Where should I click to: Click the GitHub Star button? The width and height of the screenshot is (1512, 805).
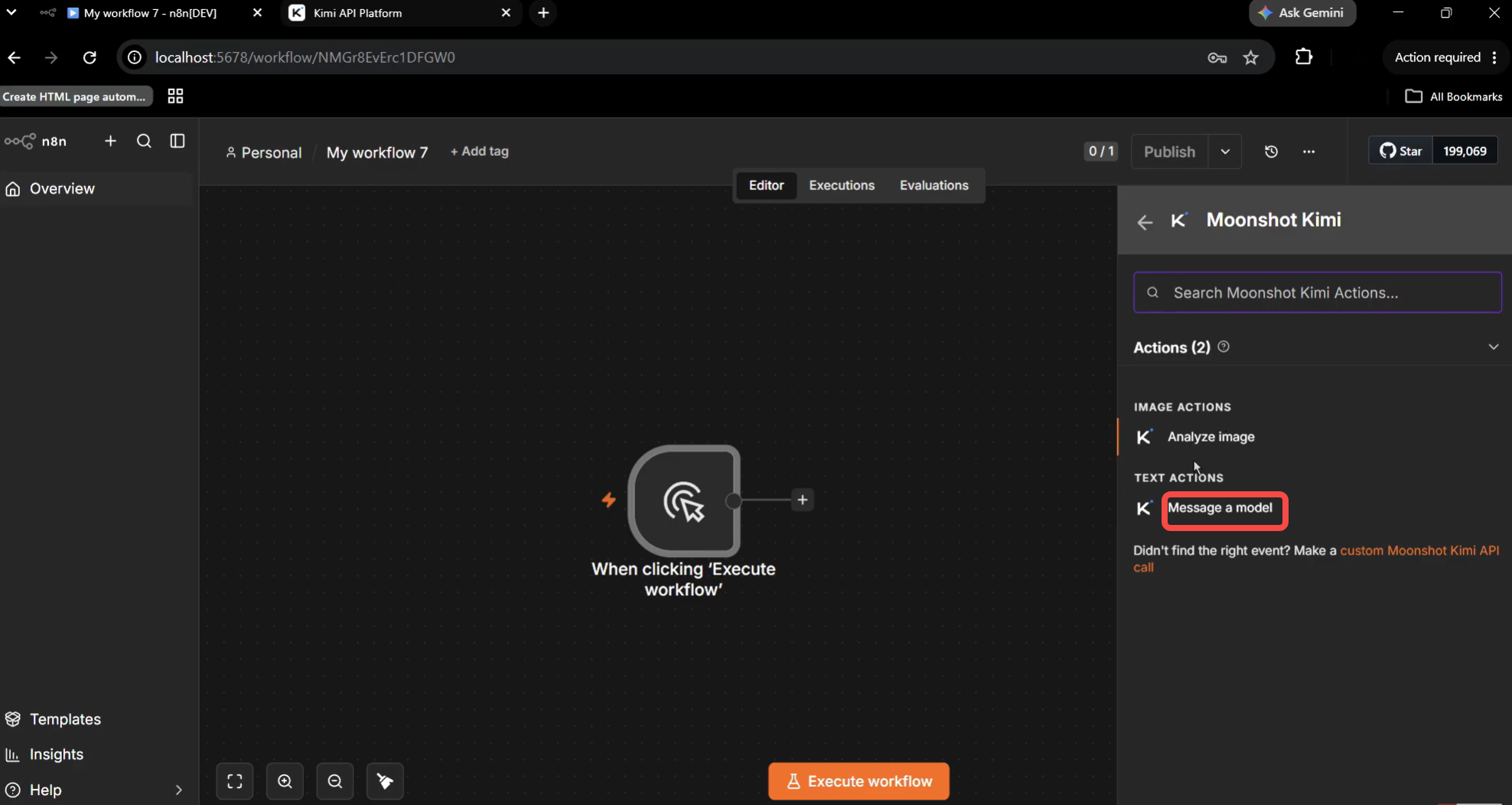point(1400,151)
